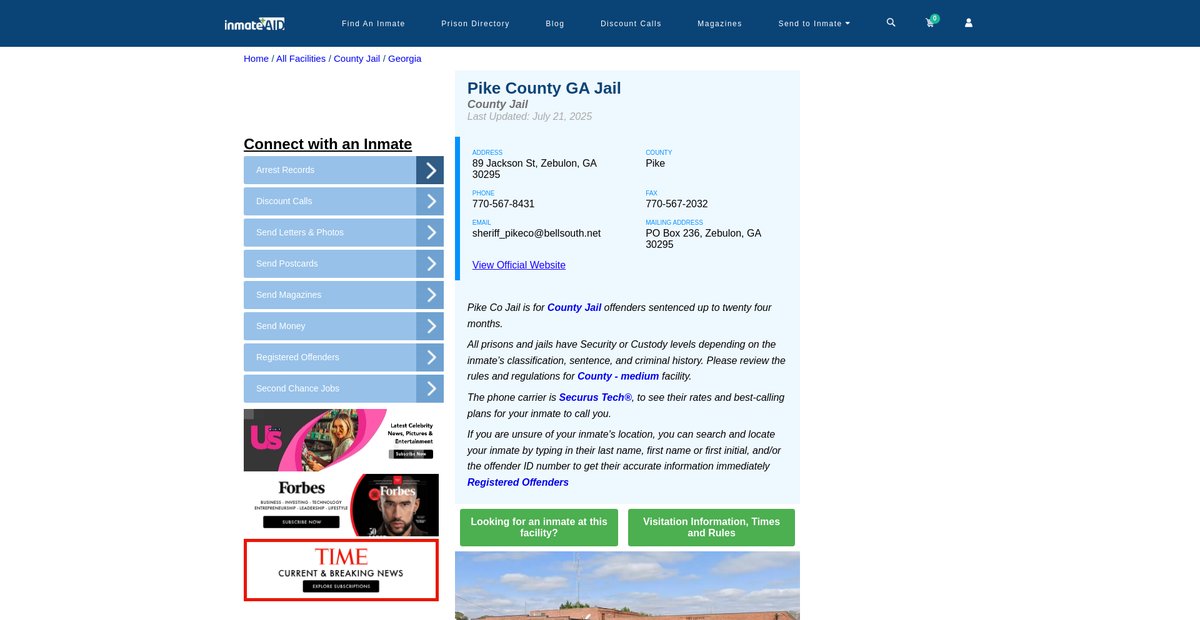Image resolution: width=1200 pixels, height=620 pixels.
Task: Click the Pike County GA Jail title
Action: pyautogui.click(x=544, y=88)
